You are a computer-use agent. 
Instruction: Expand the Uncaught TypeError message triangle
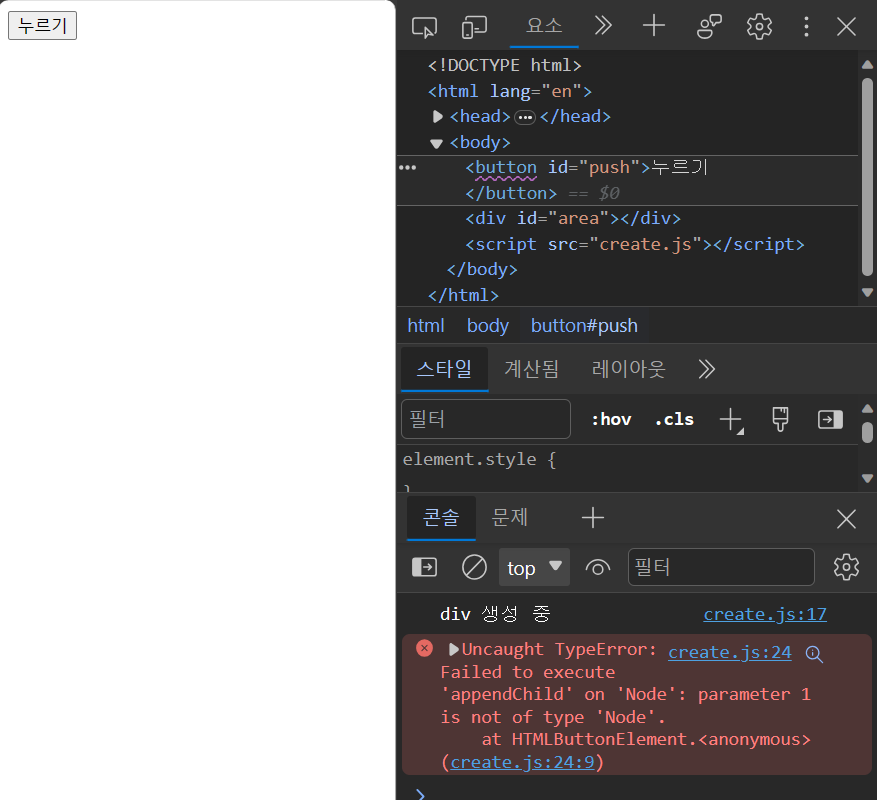pos(454,650)
